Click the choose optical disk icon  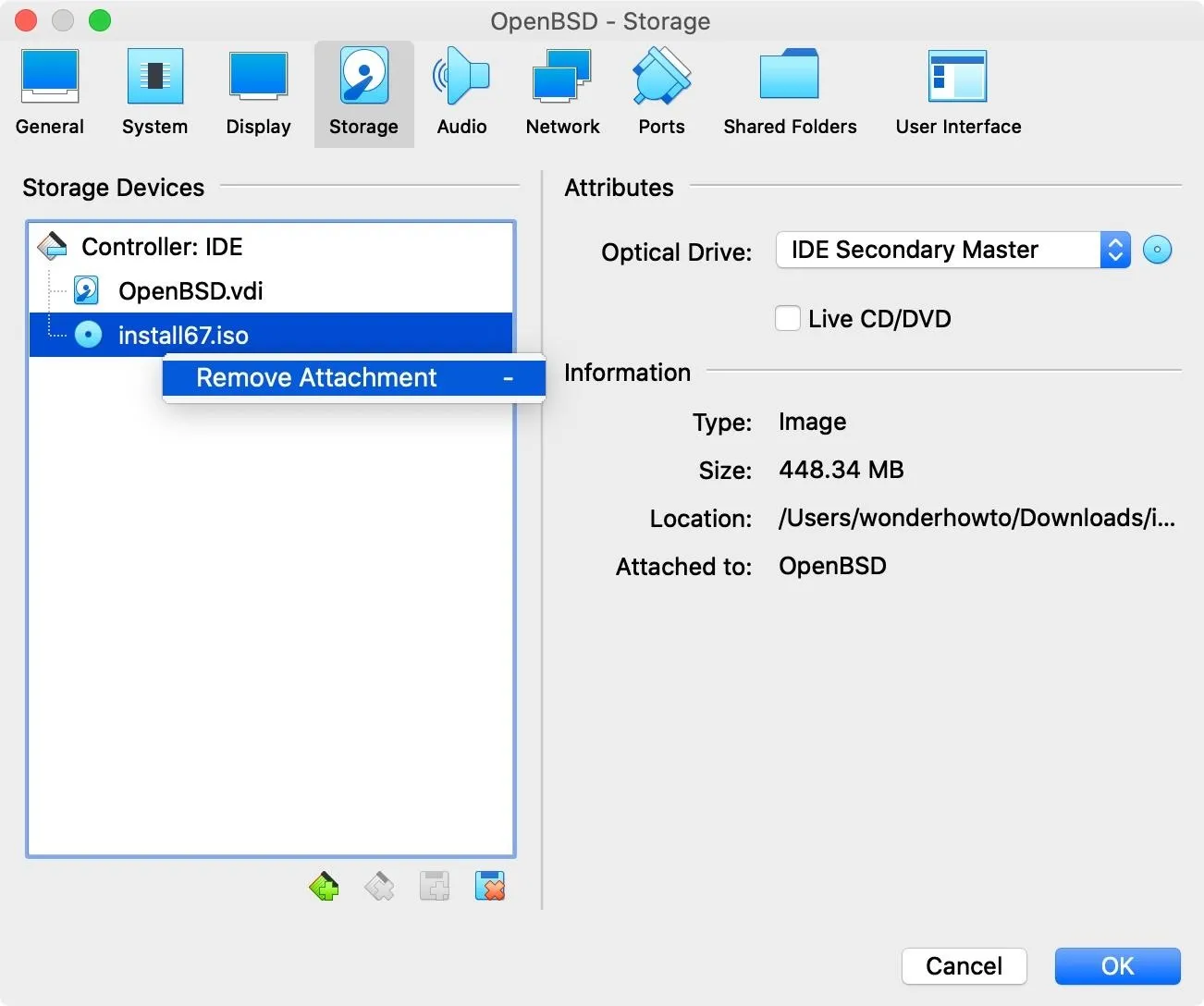coord(1157,250)
